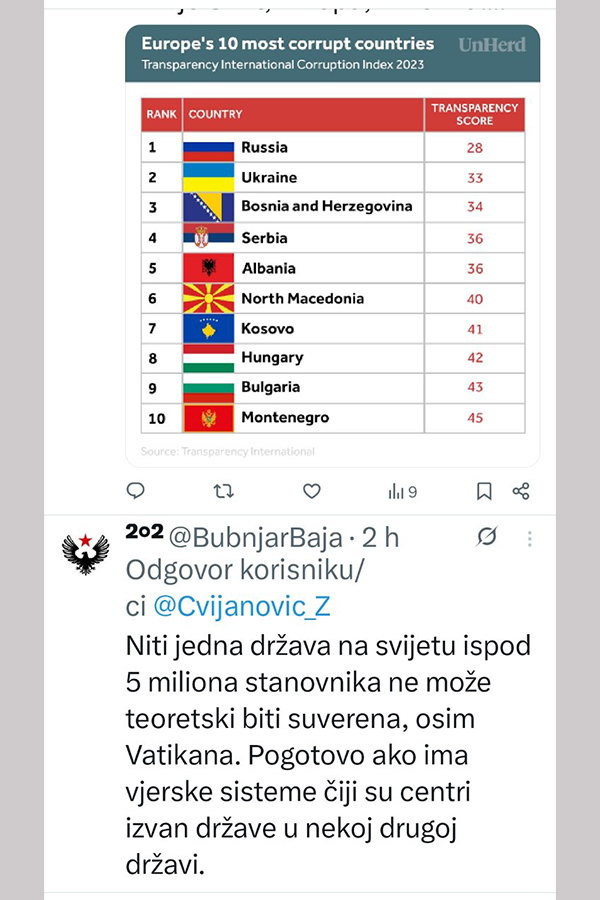Click the "TRANSPARENCY SCORE" column header
The width and height of the screenshot is (600, 900).
pyautogui.click(x=475, y=114)
